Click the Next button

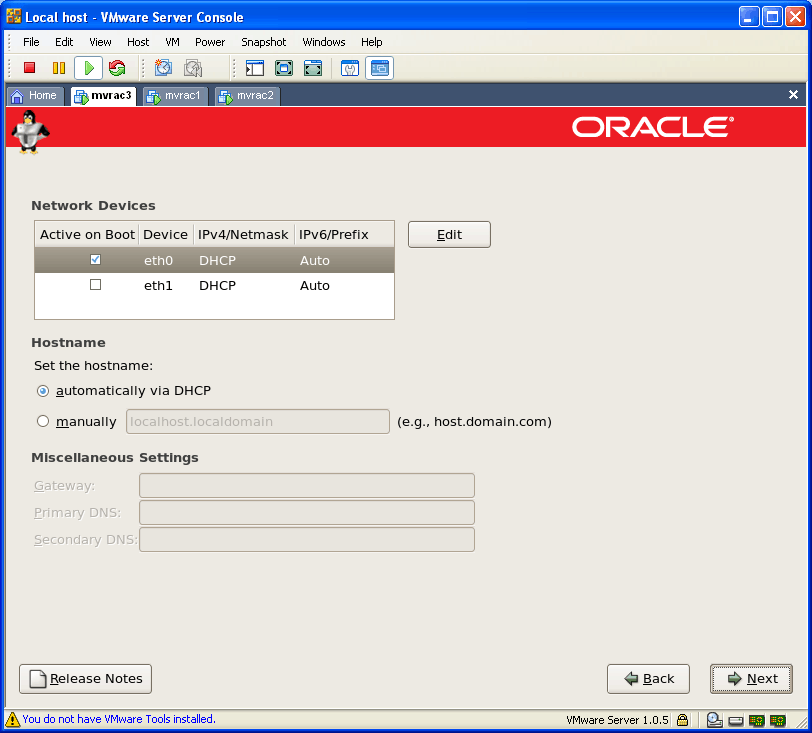751,678
